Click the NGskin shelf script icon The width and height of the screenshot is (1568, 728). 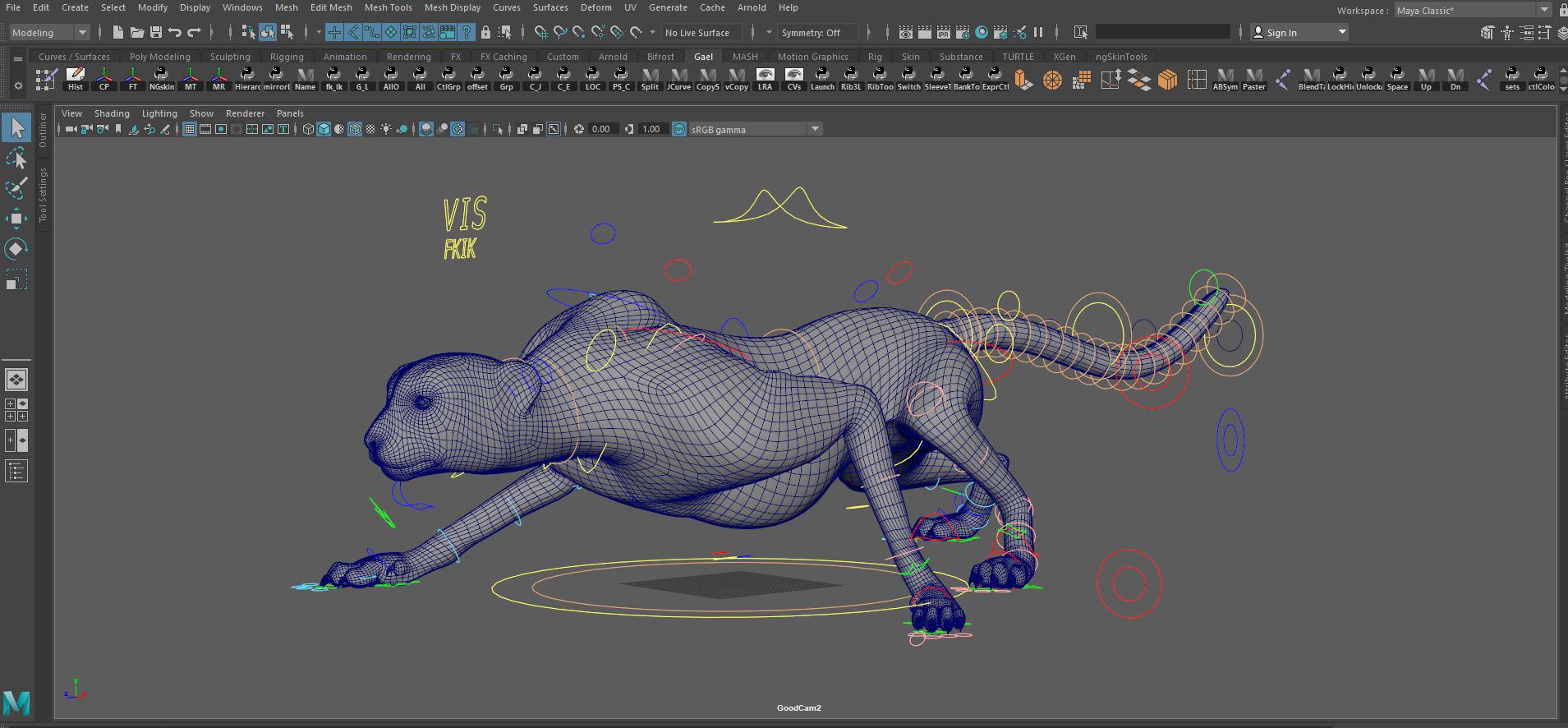tap(161, 79)
